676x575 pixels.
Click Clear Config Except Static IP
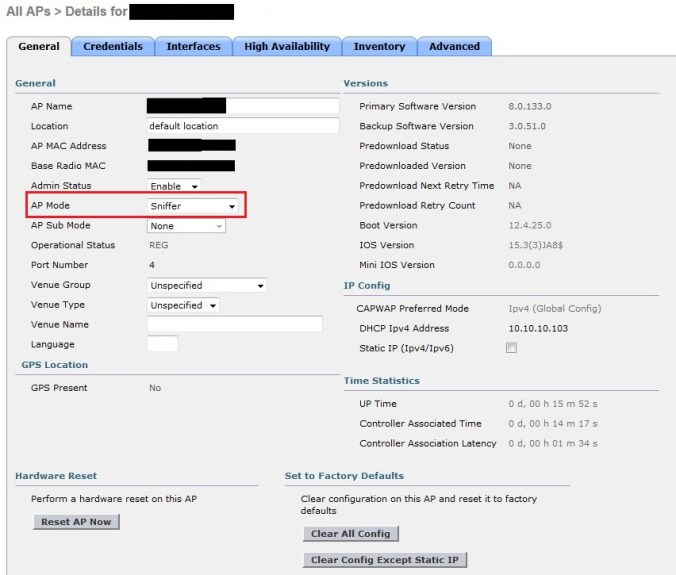385,560
